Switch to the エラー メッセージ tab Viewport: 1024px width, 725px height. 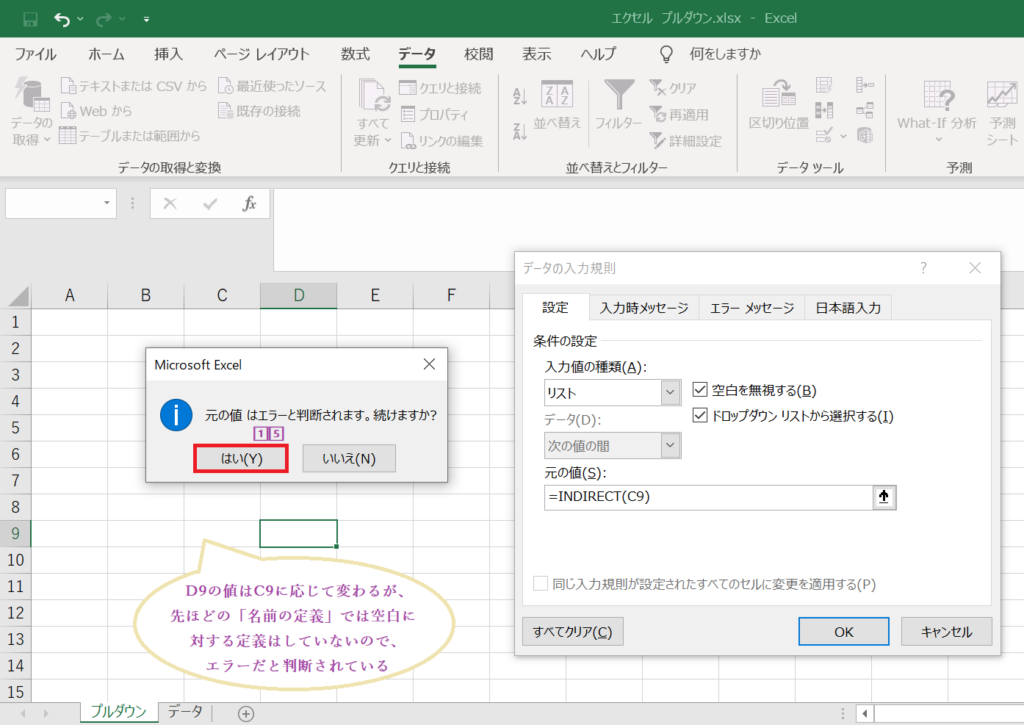pos(751,307)
